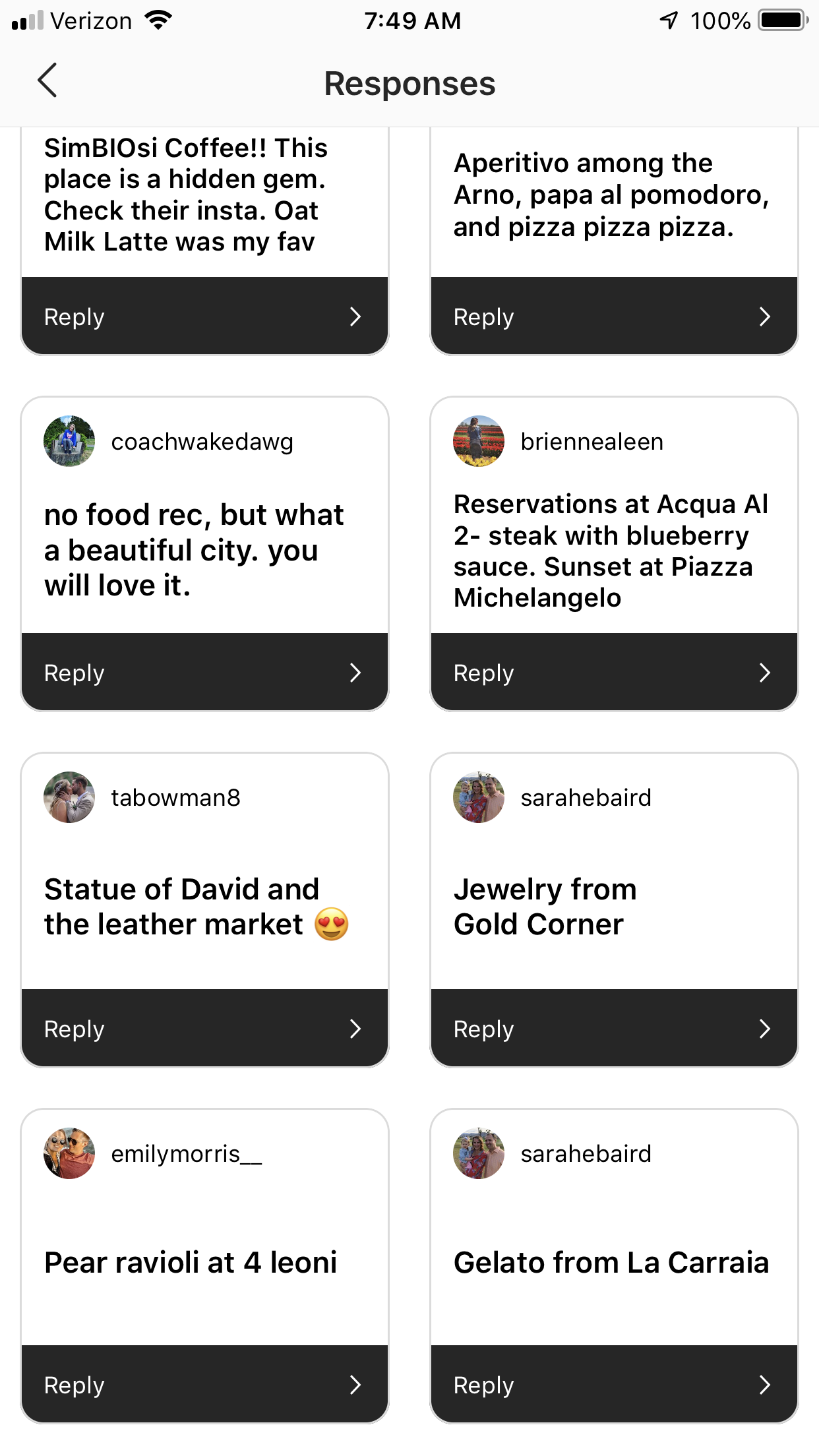Image resolution: width=819 pixels, height=1456 pixels.
Task: Open chevron on Jewelry from Gold Corner card
Action: pyautogui.click(x=765, y=1029)
